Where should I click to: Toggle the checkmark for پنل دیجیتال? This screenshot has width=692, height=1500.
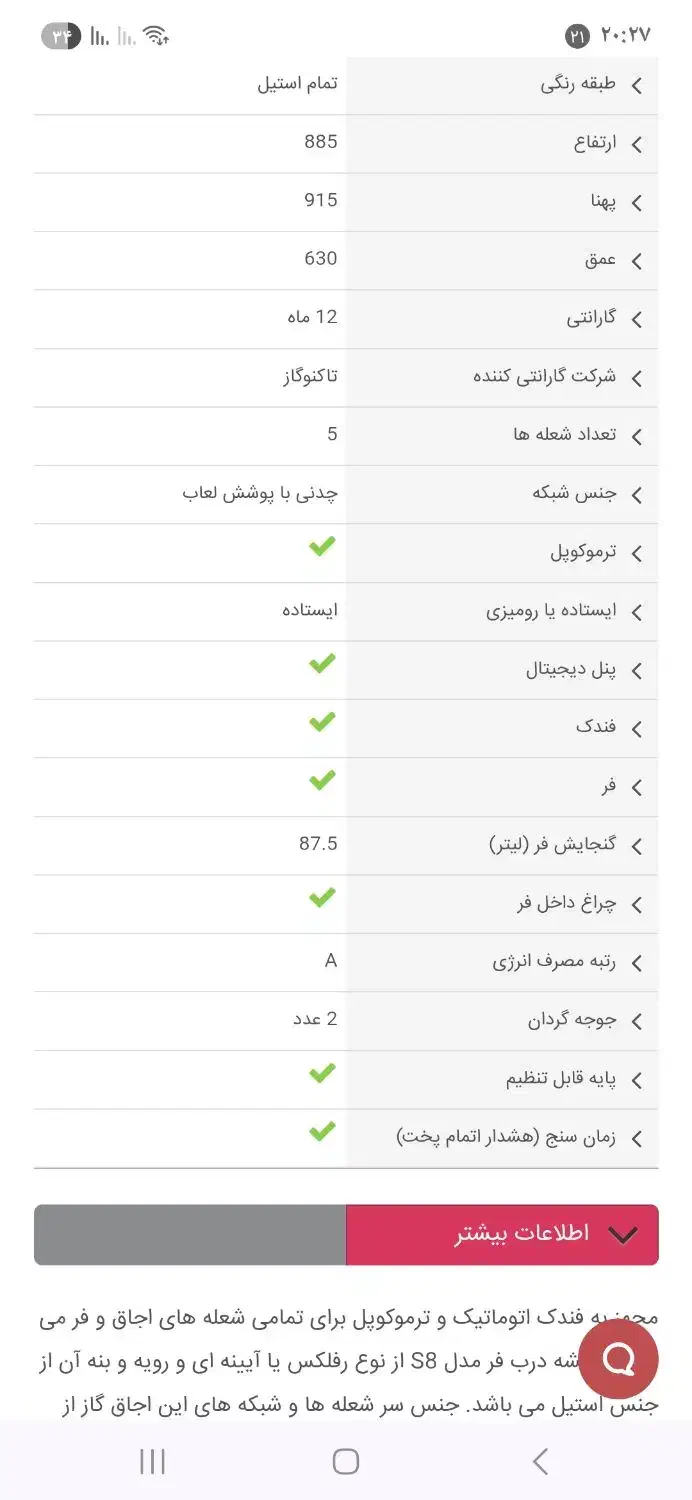pyautogui.click(x=322, y=663)
